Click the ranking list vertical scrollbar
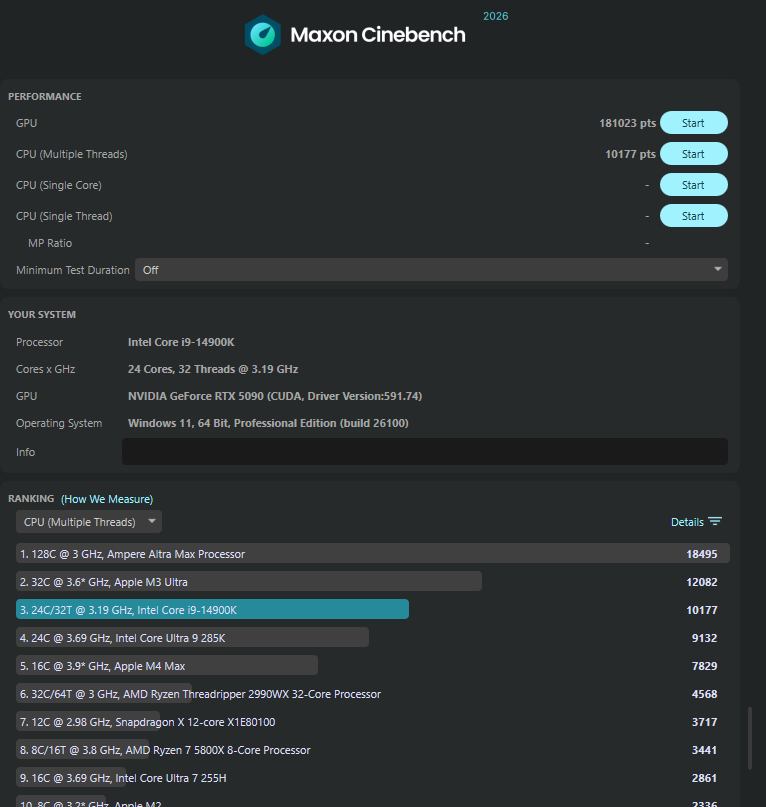This screenshot has width=766, height=807. 750,738
